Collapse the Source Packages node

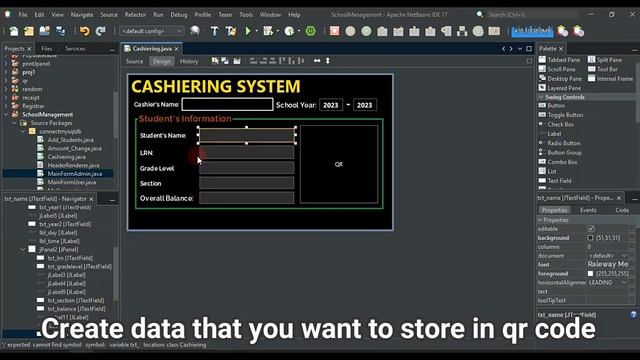[x=14, y=123]
